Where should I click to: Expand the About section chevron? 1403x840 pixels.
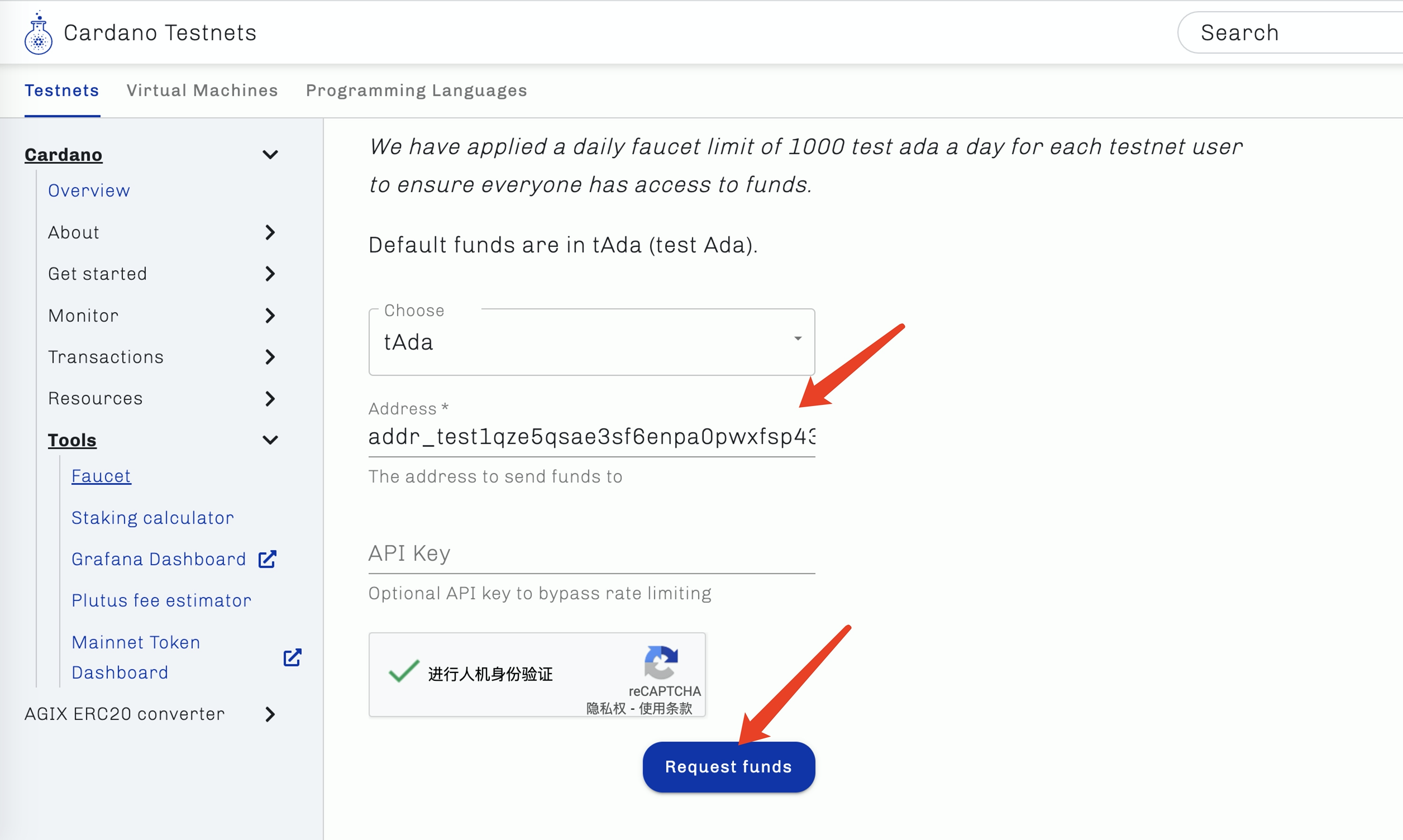point(270,233)
